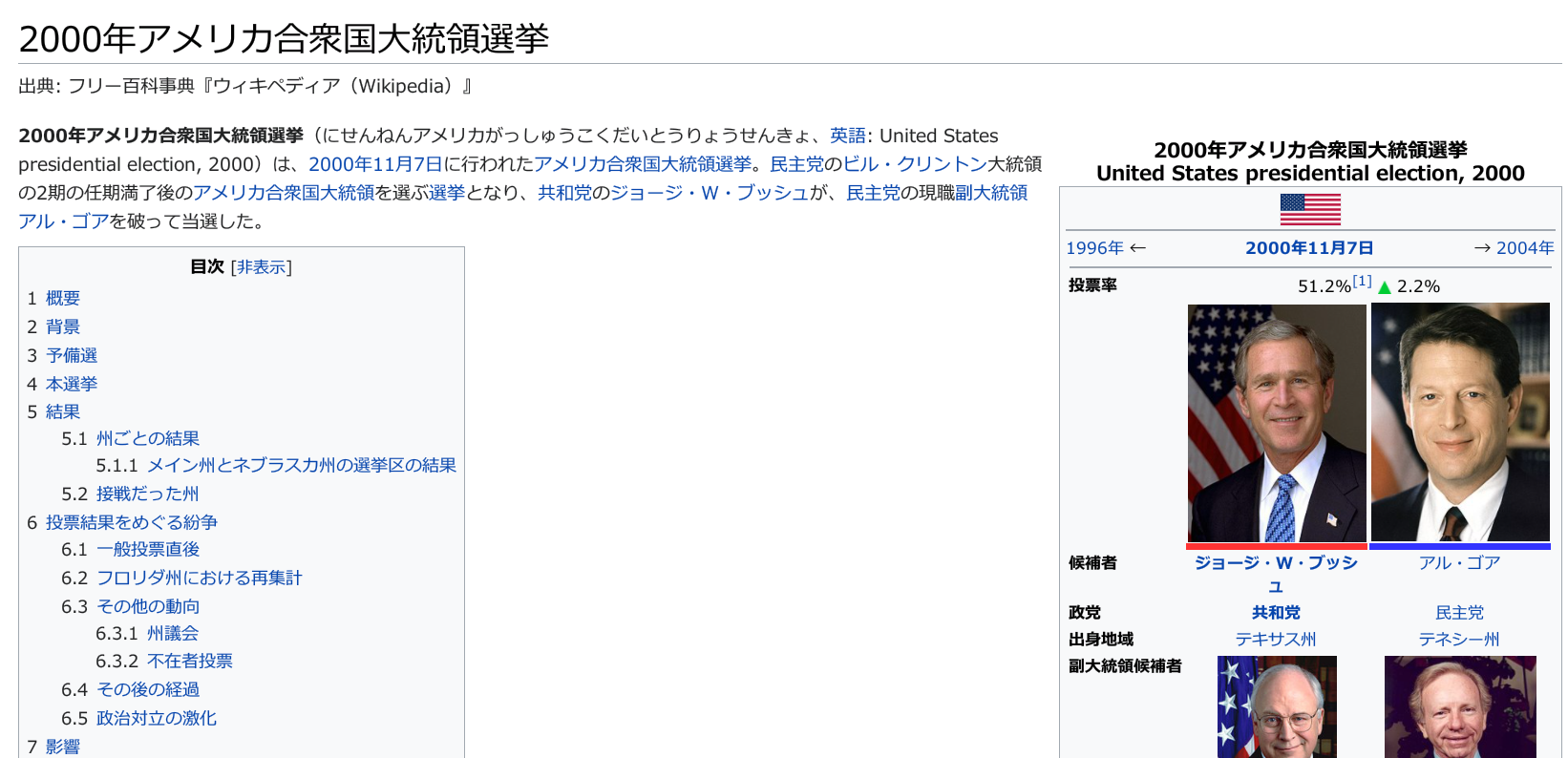This screenshot has height=758, width=1568.
Task: Click the 出身地域 row label in infobox
Action: click(1101, 640)
